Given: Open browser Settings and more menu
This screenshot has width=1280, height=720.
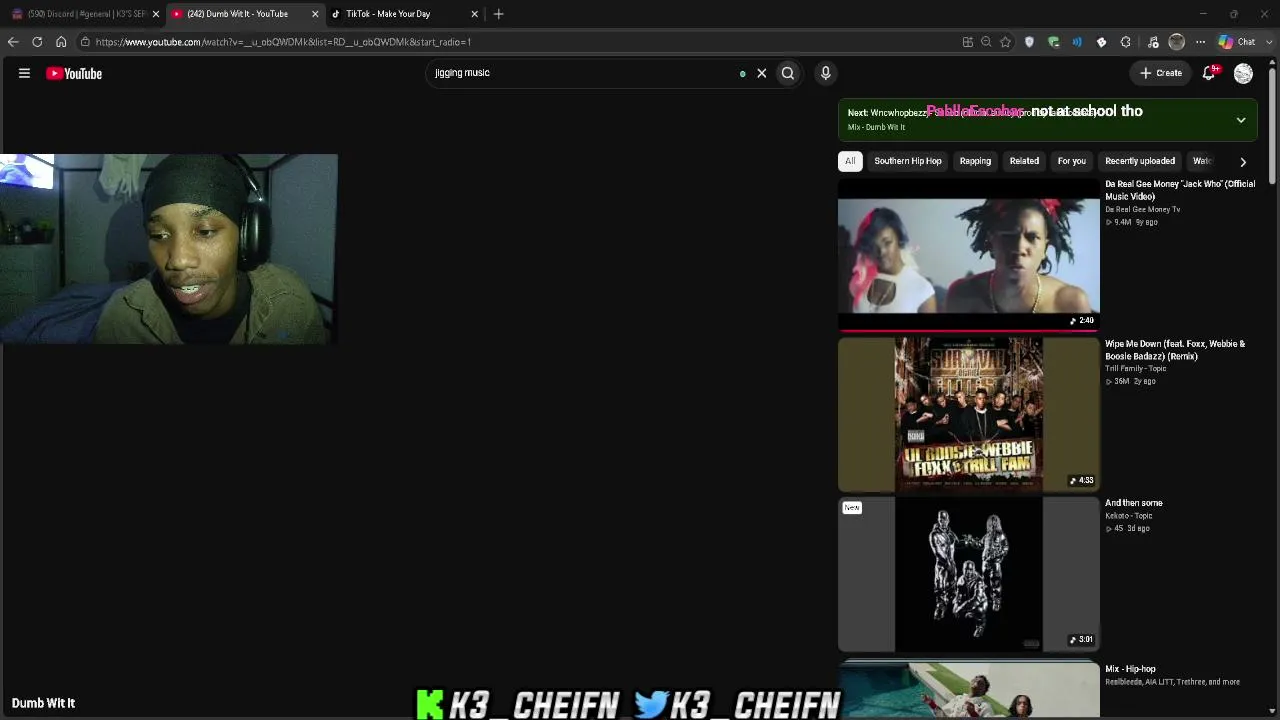Looking at the screenshot, I should click(1200, 42).
